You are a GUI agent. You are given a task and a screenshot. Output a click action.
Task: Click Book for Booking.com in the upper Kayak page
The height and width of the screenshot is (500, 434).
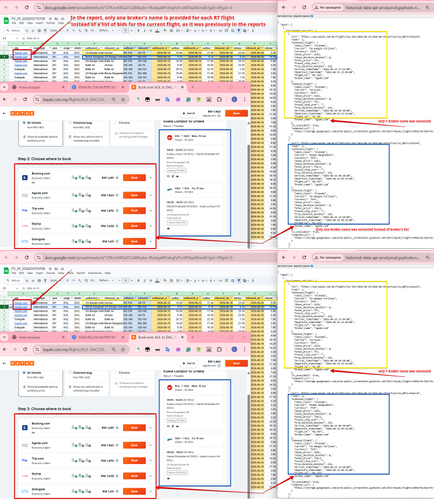click(134, 178)
